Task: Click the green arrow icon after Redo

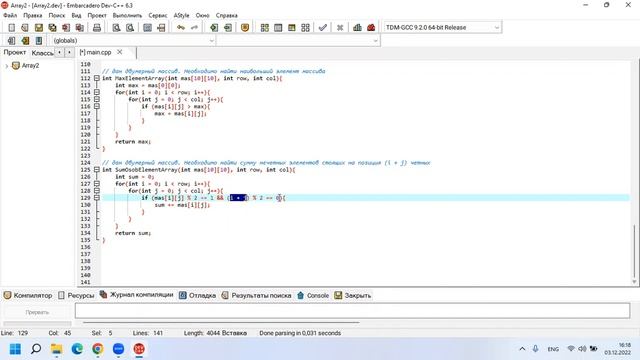Action: [214, 28]
